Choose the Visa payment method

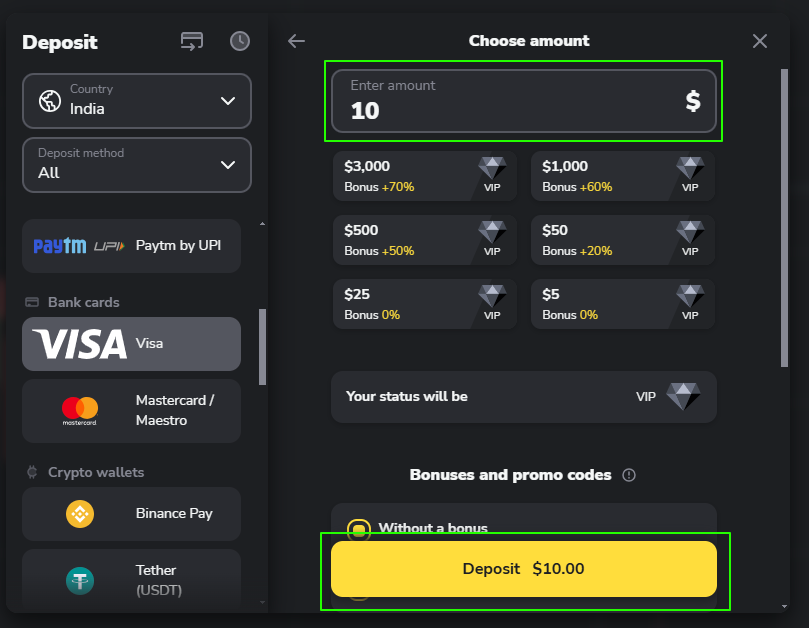click(131, 344)
